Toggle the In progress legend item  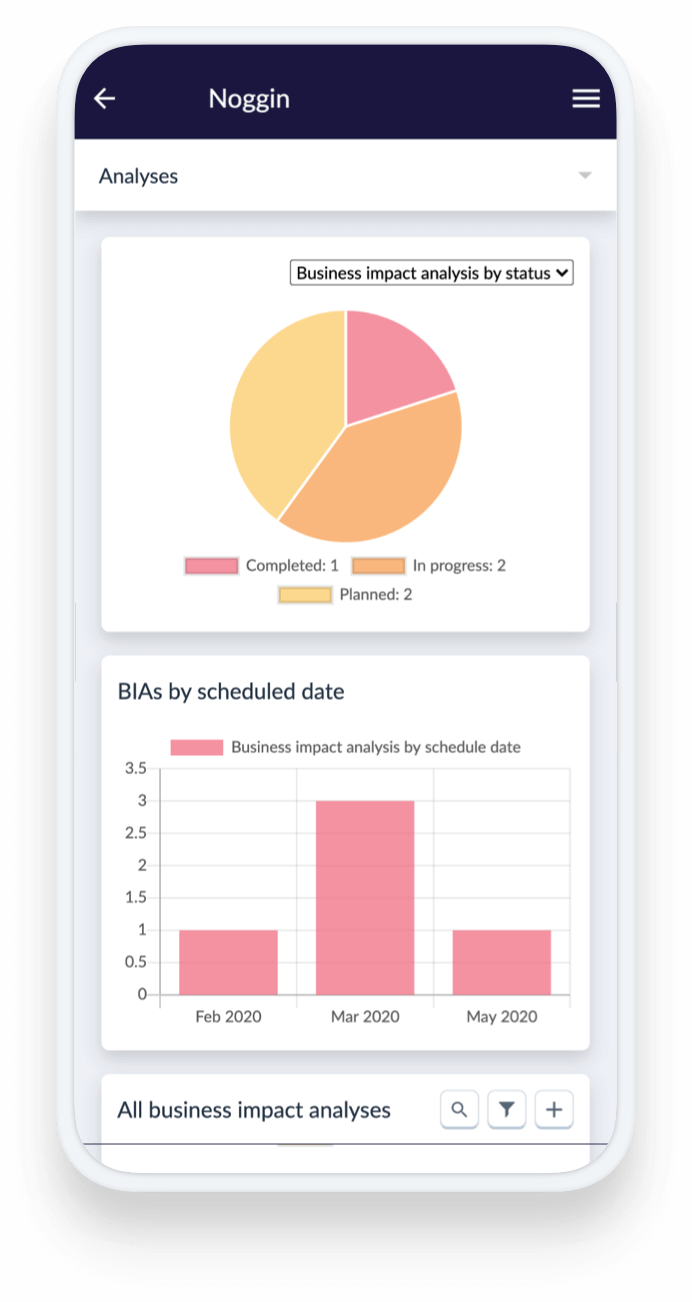[x=428, y=566]
